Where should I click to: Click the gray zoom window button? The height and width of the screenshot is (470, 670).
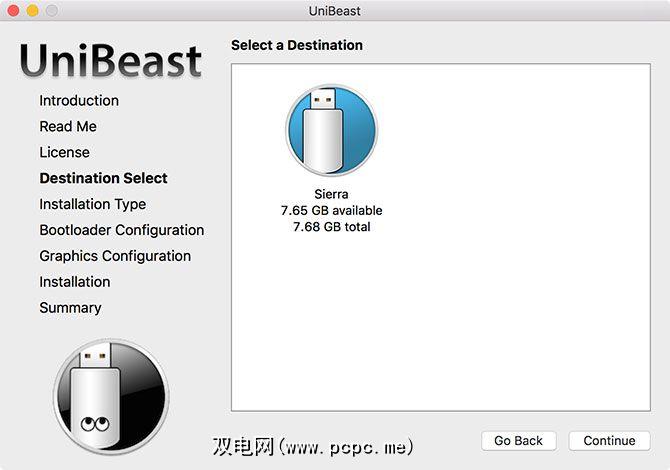[51, 11]
